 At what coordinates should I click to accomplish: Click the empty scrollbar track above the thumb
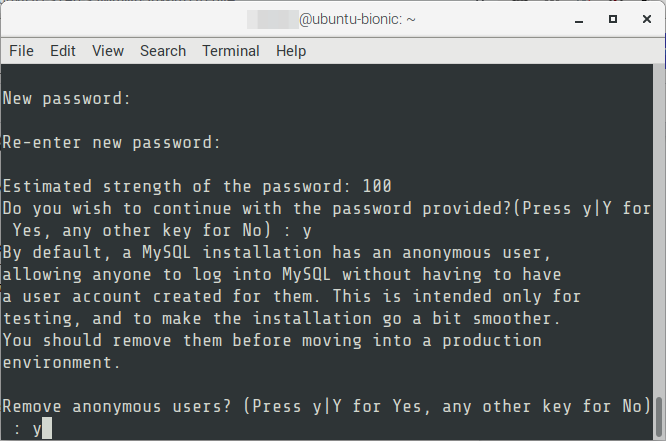click(659, 229)
